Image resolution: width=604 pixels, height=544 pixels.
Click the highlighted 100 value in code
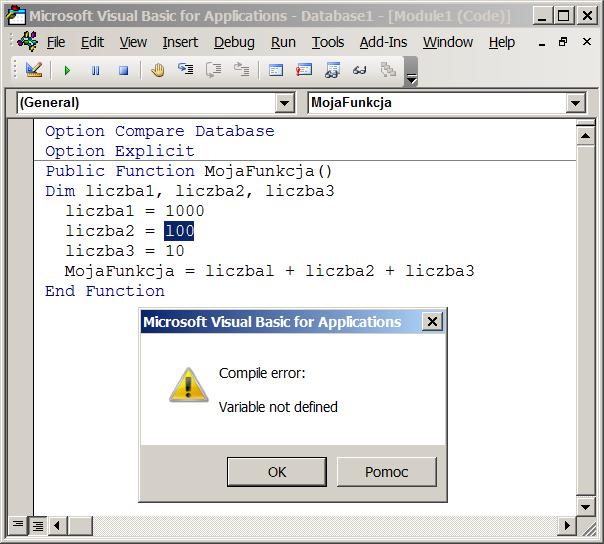point(179,231)
